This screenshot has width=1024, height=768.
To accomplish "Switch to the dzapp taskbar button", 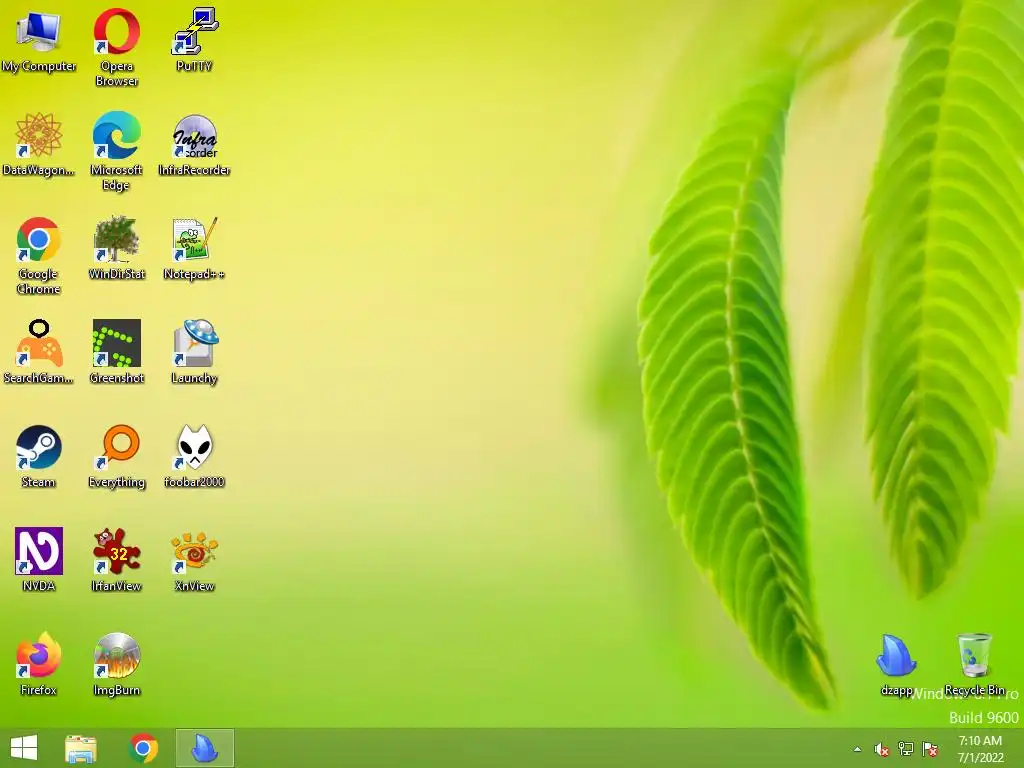I will [x=204, y=748].
